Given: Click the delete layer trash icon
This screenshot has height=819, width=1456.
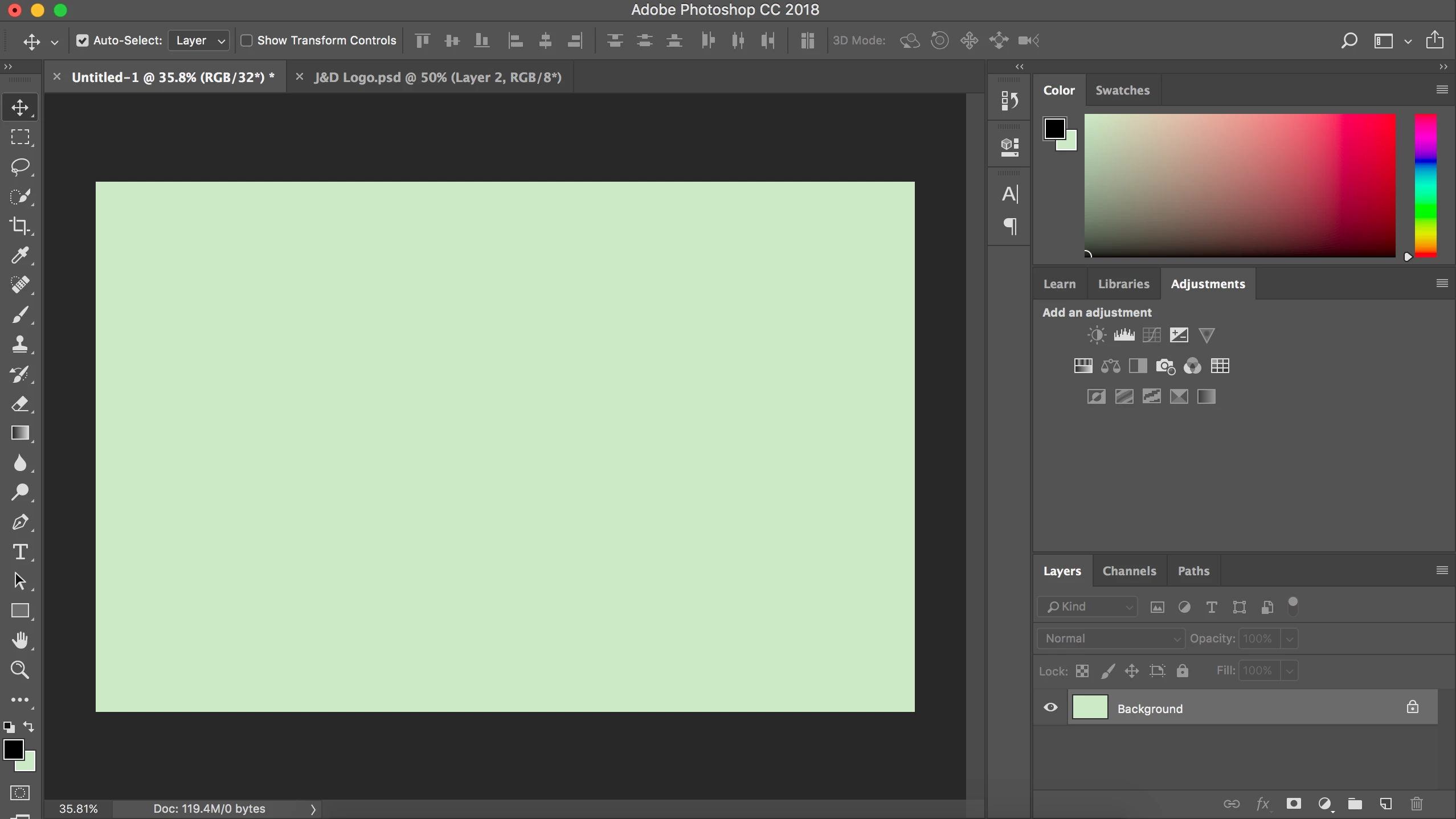Looking at the screenshot, I should coord(1417,804).
